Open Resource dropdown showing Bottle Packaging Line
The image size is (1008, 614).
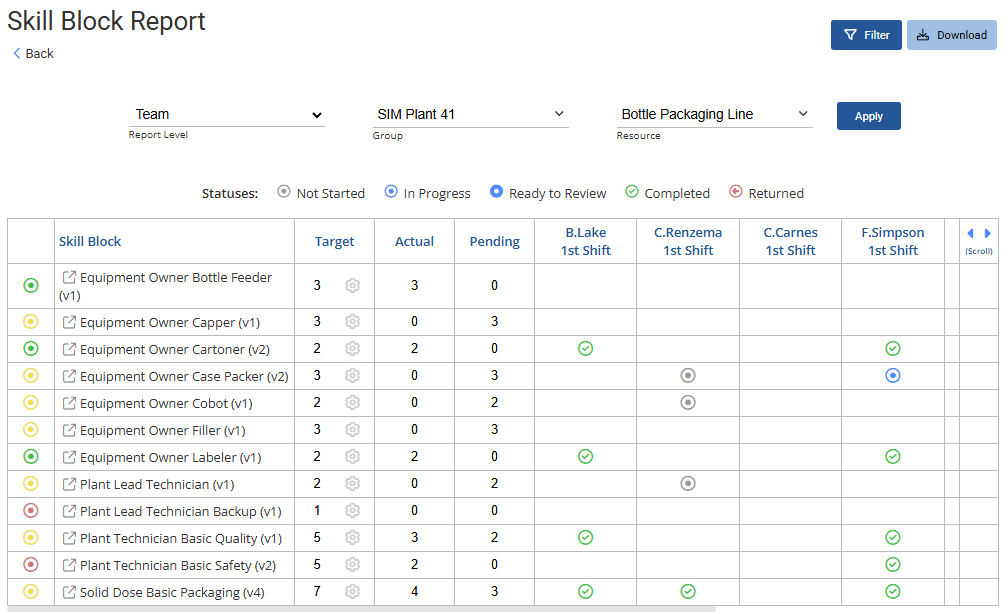[x=714, y=115]
